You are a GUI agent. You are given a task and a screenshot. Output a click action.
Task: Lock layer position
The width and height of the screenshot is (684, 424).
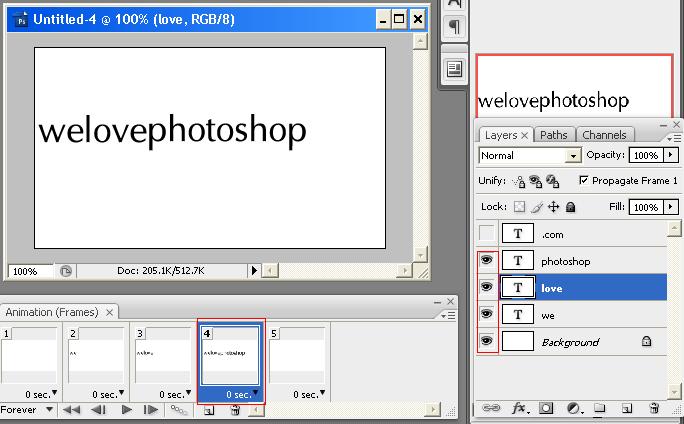click(554, 206)
